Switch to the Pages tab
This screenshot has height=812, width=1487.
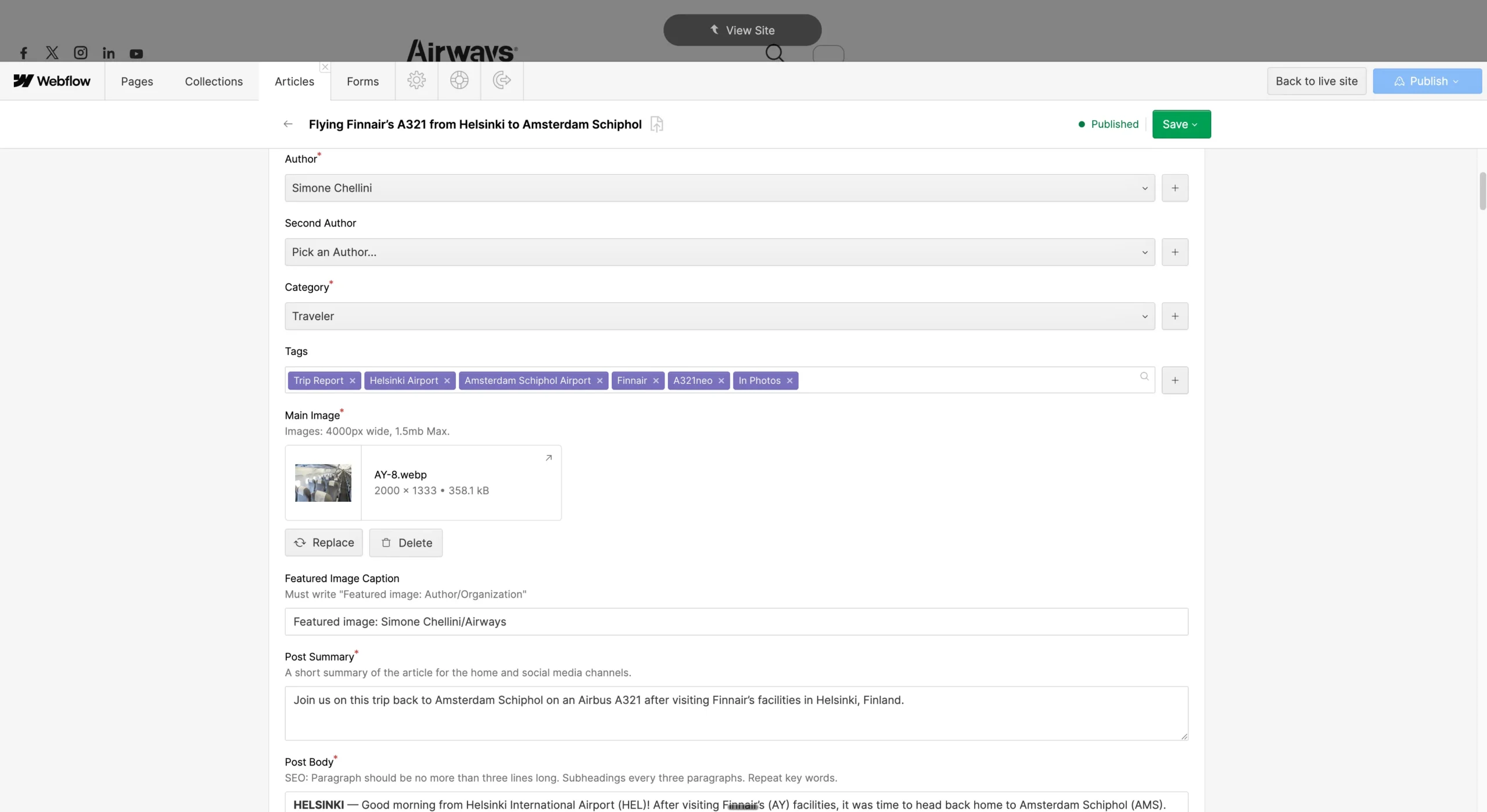[137, 81]
